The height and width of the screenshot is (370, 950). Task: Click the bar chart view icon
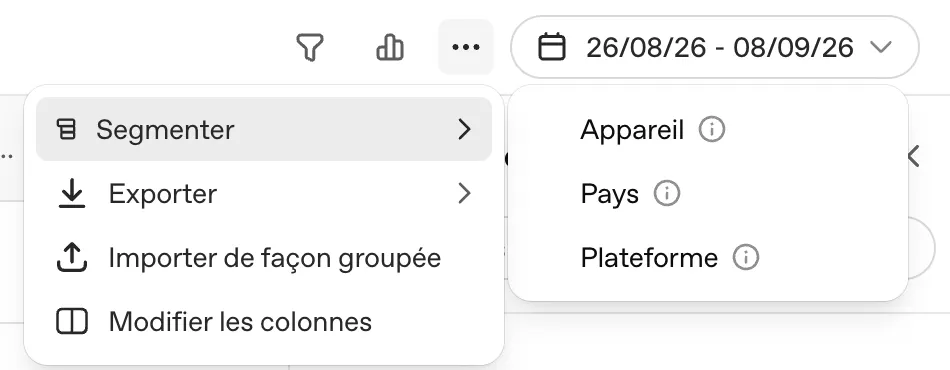click(390, 47)
